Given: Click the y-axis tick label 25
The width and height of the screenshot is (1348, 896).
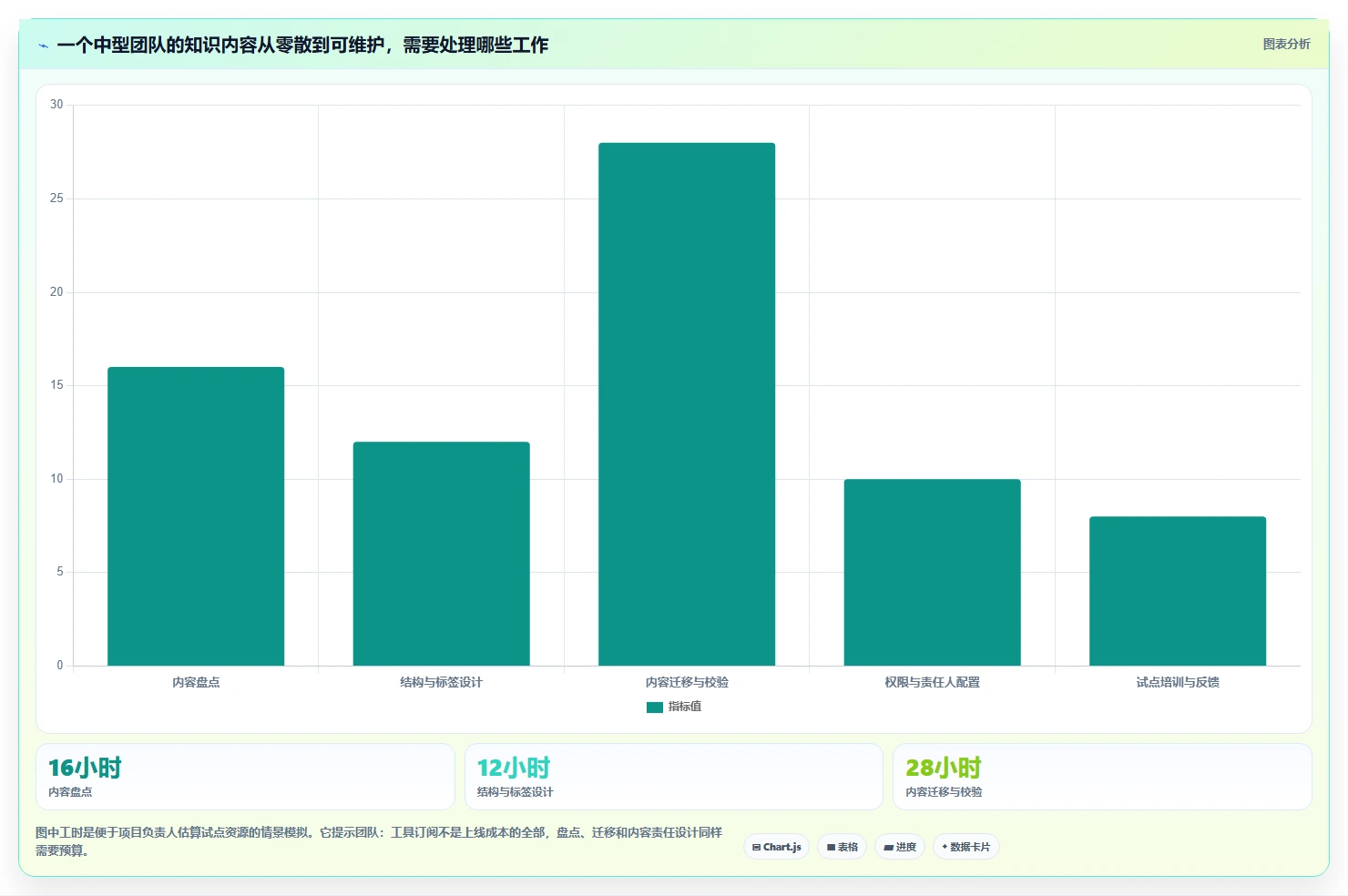Looking at the screenshot, I should (x=56, y=199).
